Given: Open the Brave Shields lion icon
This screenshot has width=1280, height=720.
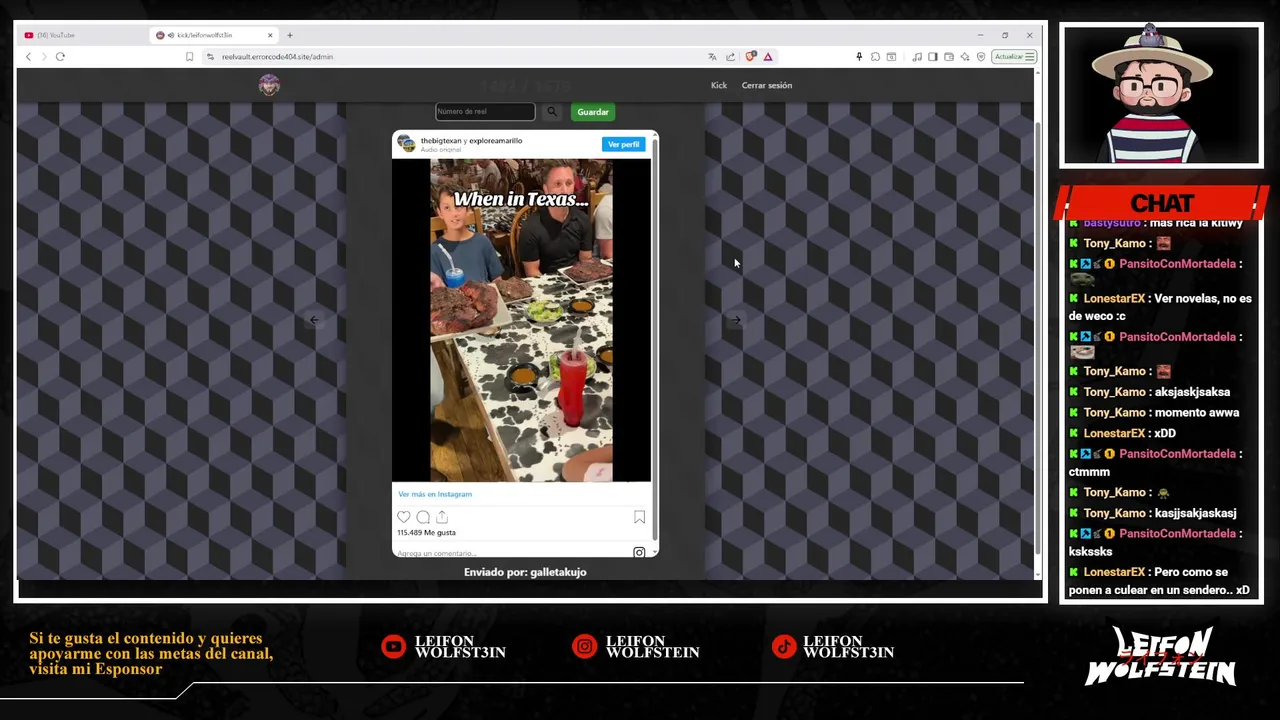Looking at the screenshot, I should (x=751, y=56).
